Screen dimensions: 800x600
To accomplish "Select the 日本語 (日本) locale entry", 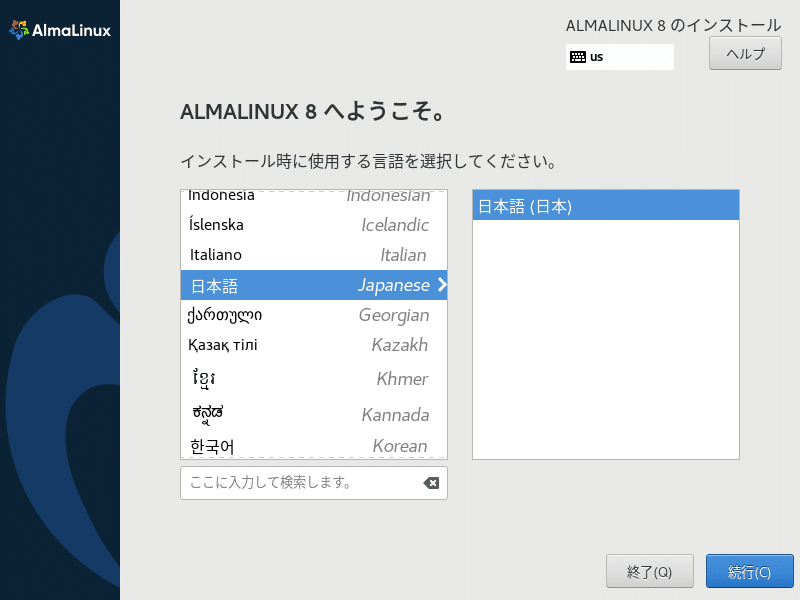I will pos(606,206).
